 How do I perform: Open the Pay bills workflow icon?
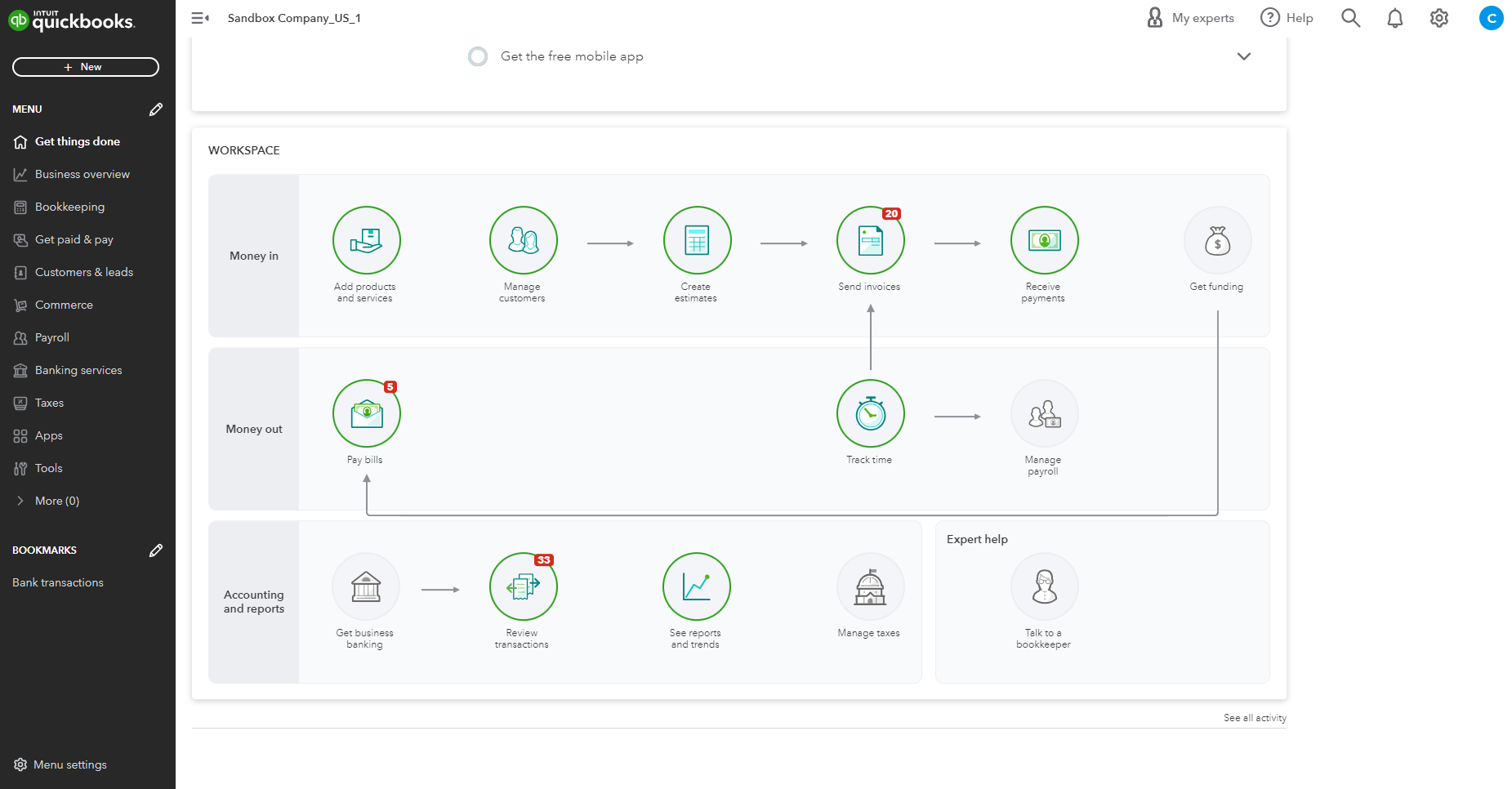[366, 413]
